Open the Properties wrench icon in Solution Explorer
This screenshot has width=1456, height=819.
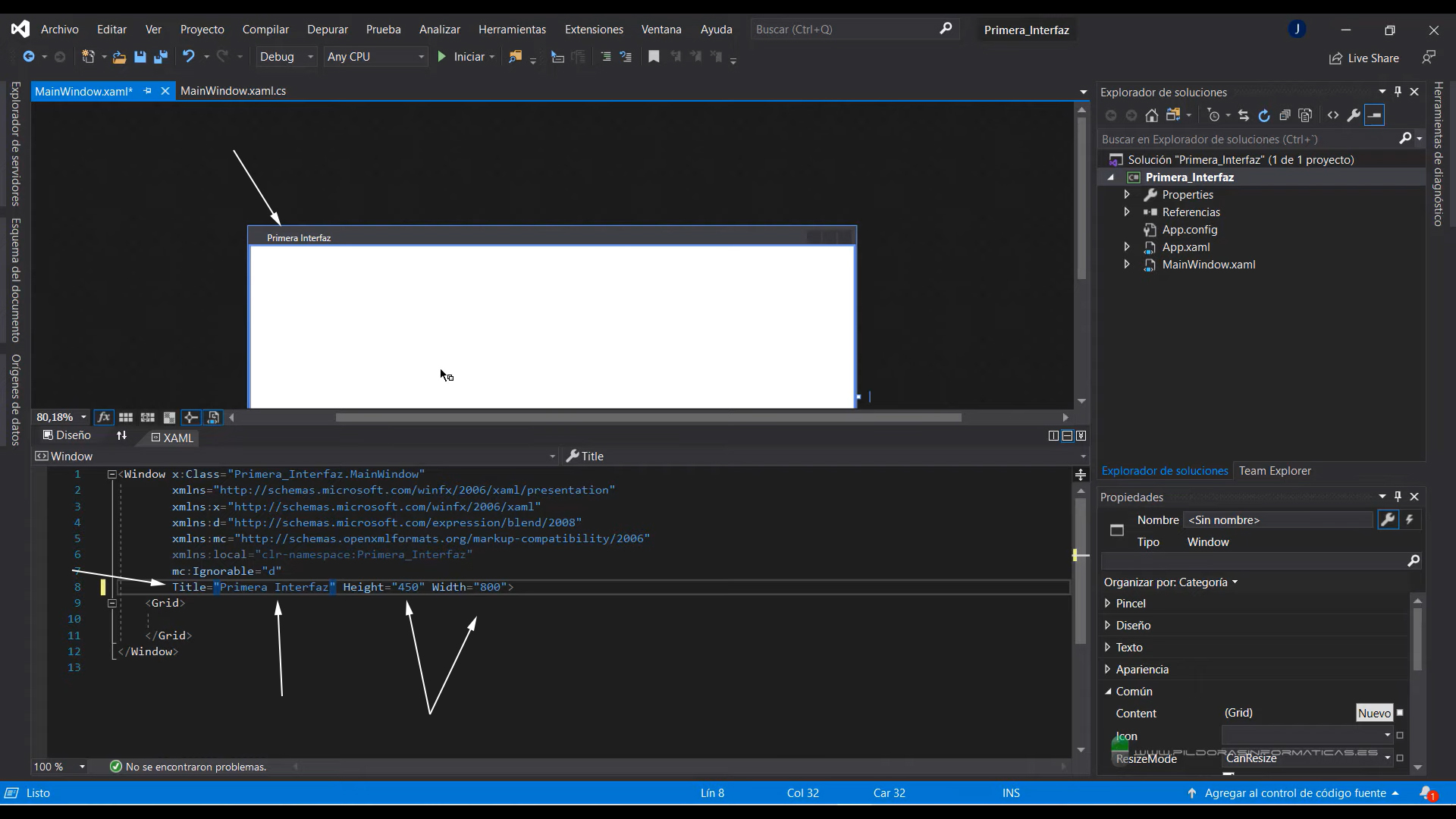point(1353,115)
